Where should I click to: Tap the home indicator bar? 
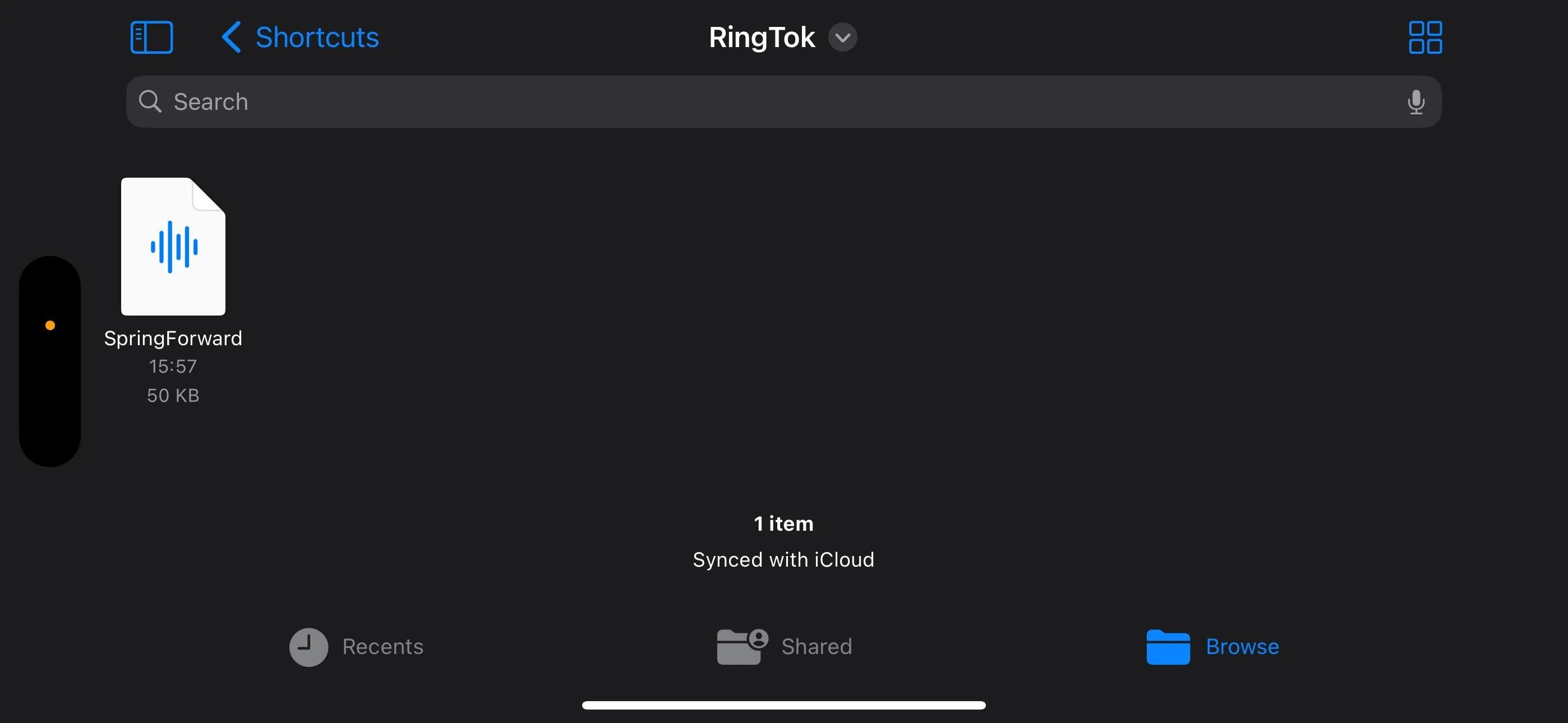click(783, 705)
